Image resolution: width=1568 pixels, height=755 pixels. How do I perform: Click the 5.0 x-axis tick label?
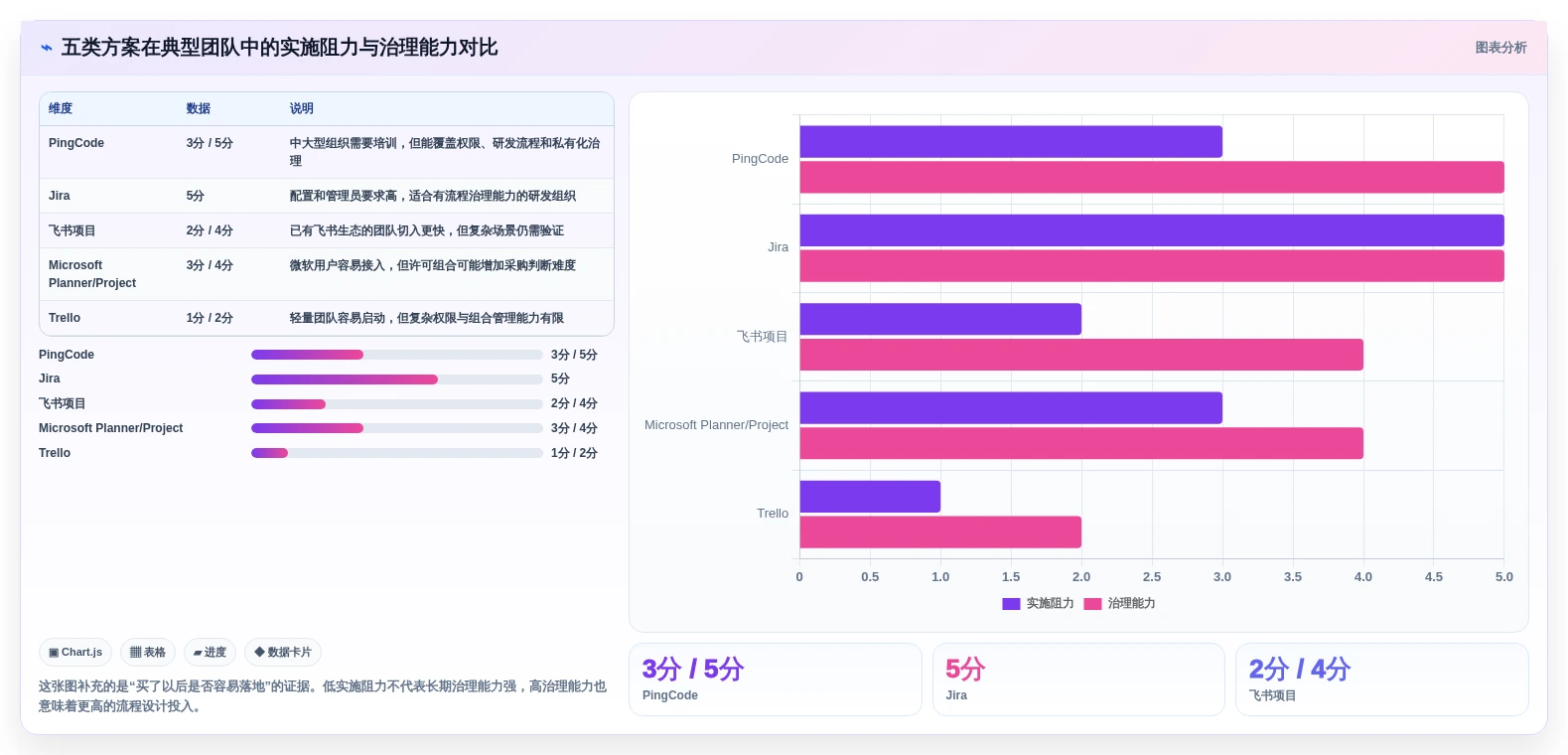pos(1504,577)
